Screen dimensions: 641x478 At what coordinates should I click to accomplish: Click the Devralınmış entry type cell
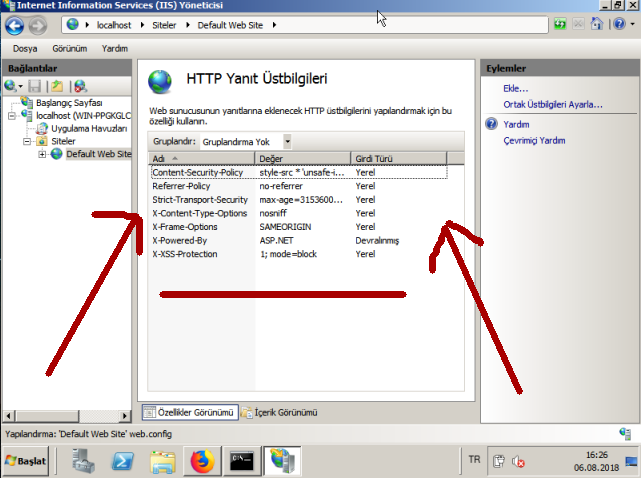coord(377,240)
